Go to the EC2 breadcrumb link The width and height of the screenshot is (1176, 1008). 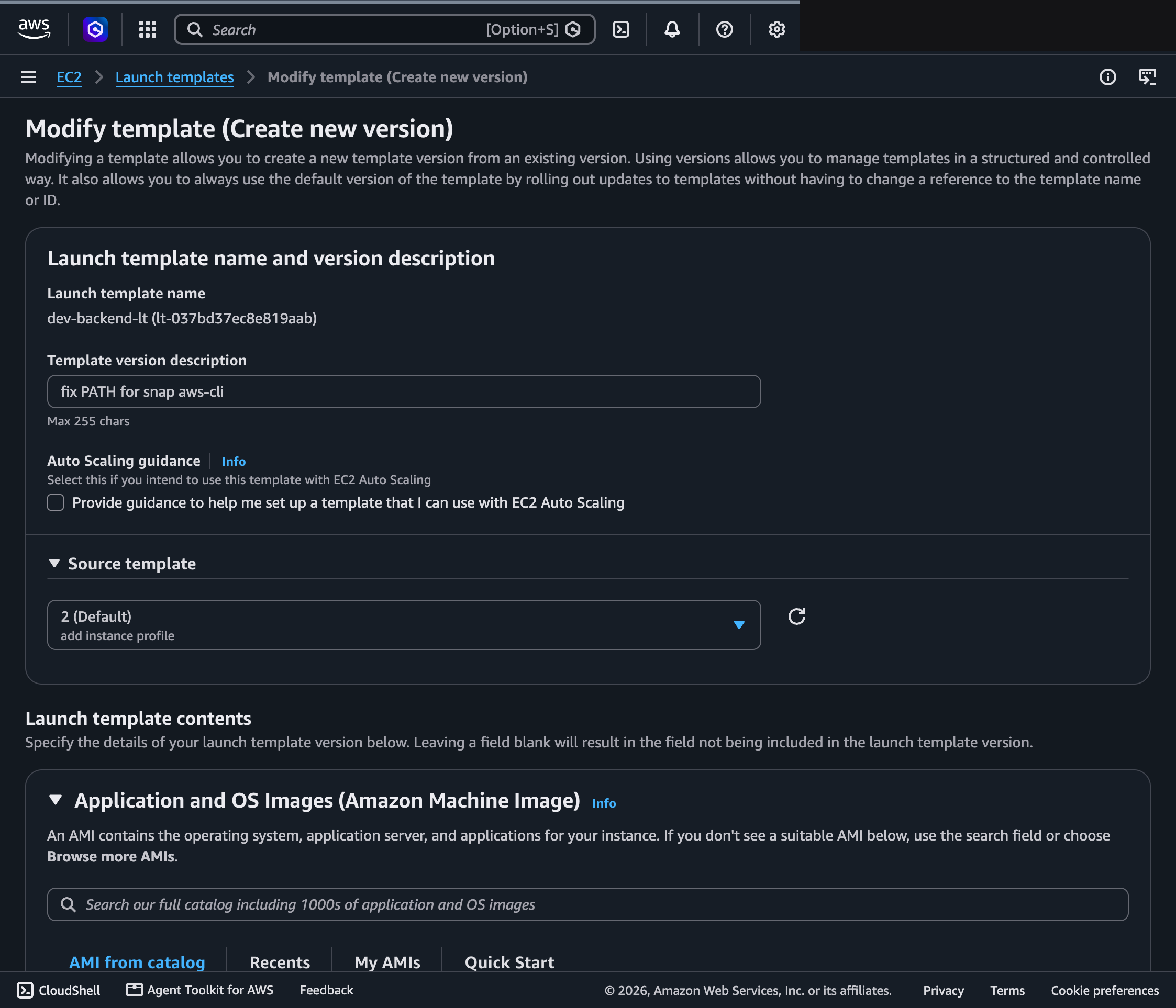pyautogui.click(x=69, y=77)
